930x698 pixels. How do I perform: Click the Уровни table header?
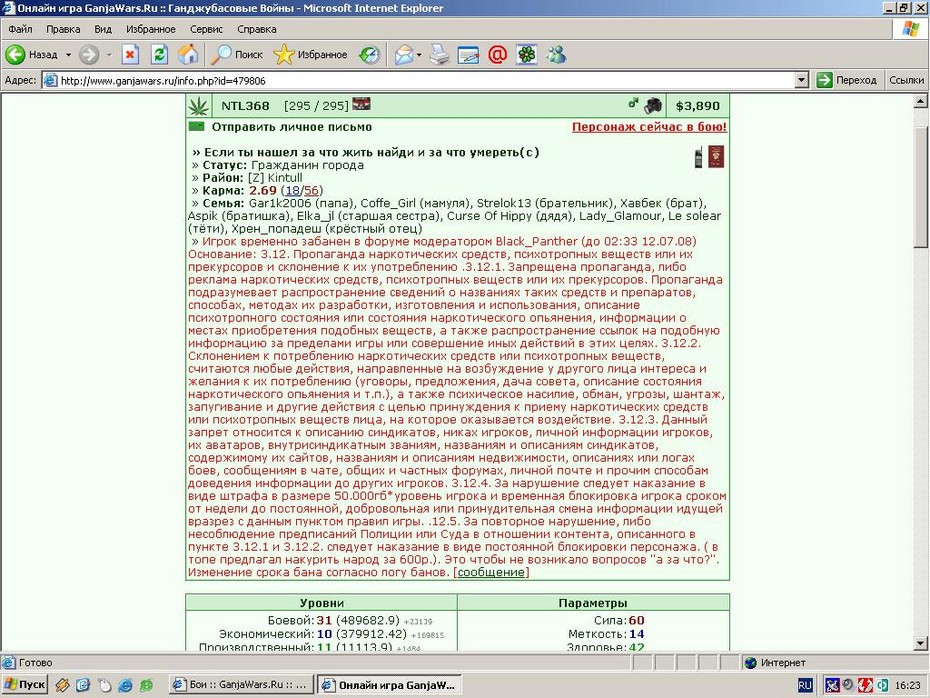click(321, 603)
